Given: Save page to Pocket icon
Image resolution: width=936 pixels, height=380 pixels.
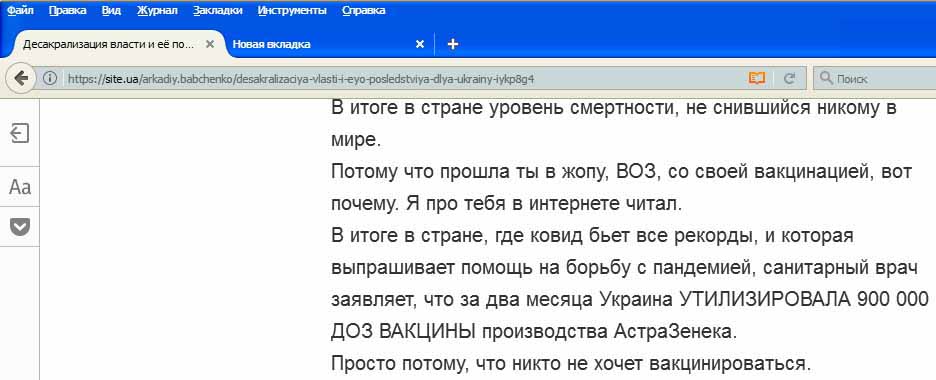Looking at the screenshot, I should (x=20, y=227).
